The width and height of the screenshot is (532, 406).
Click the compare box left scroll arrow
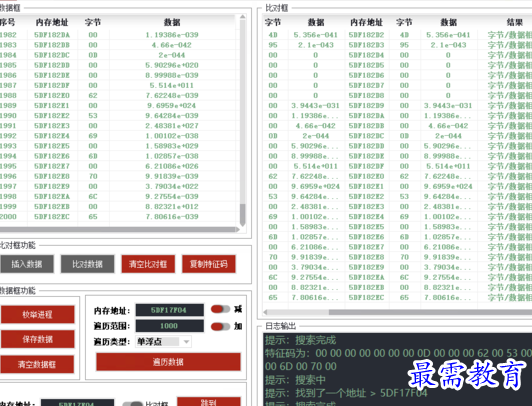coord(265,312)
